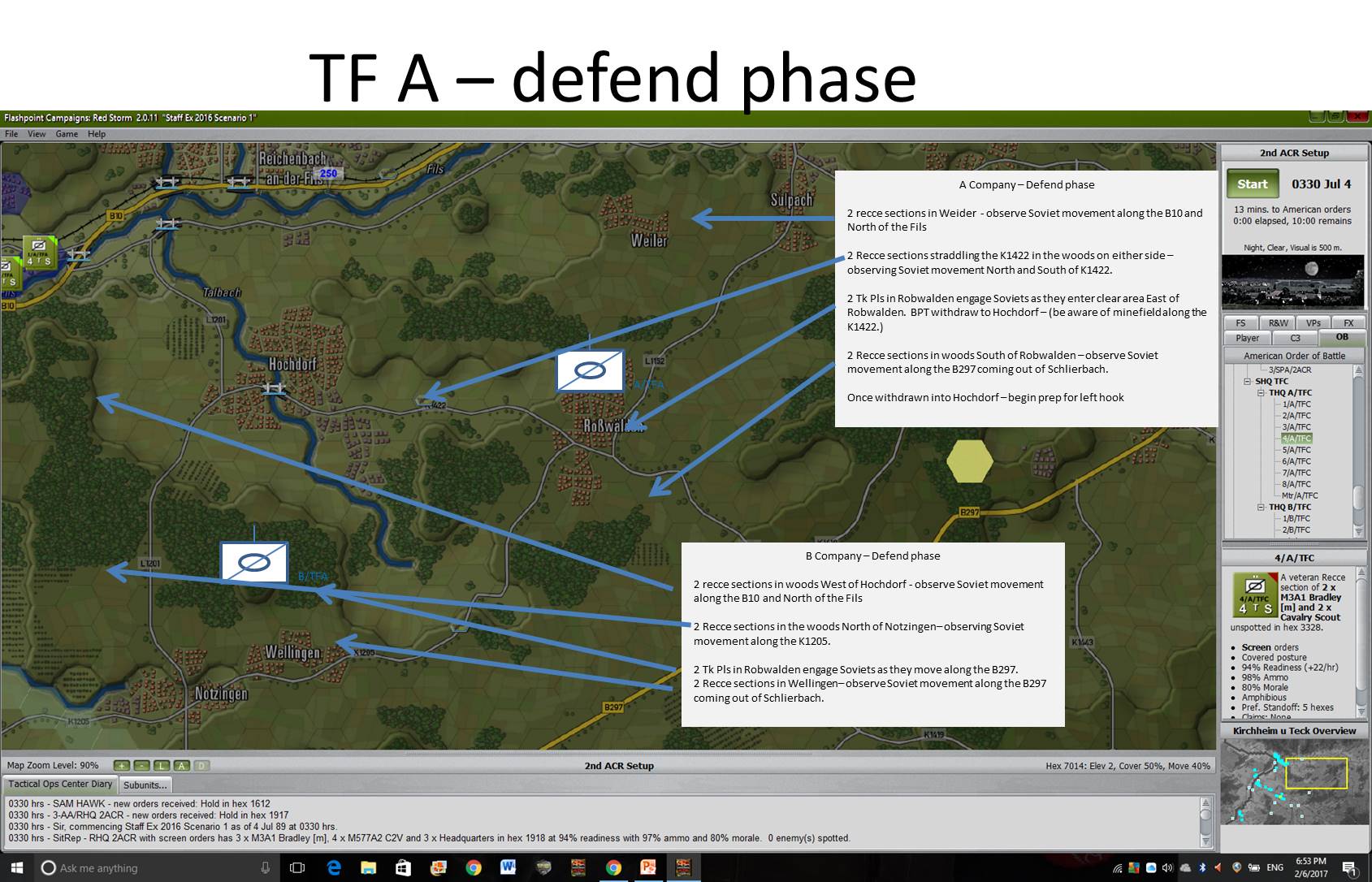Open the View menu
The height and width of the screenshot is (882, 1372).
(x=37, y=134)
